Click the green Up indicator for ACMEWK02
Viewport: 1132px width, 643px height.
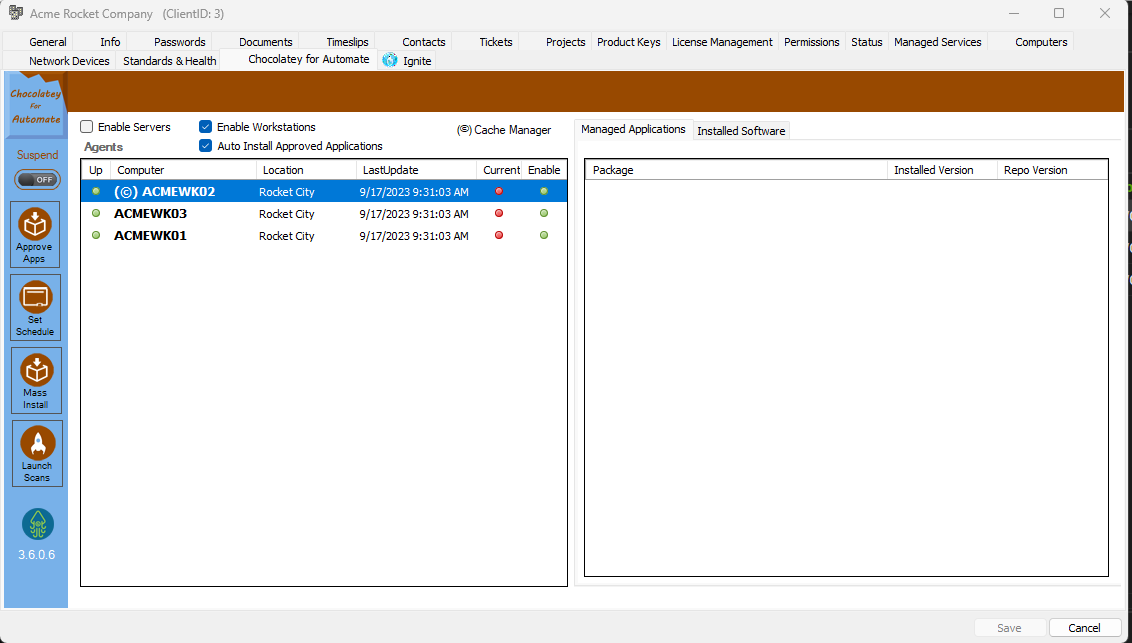coord(96,191)
